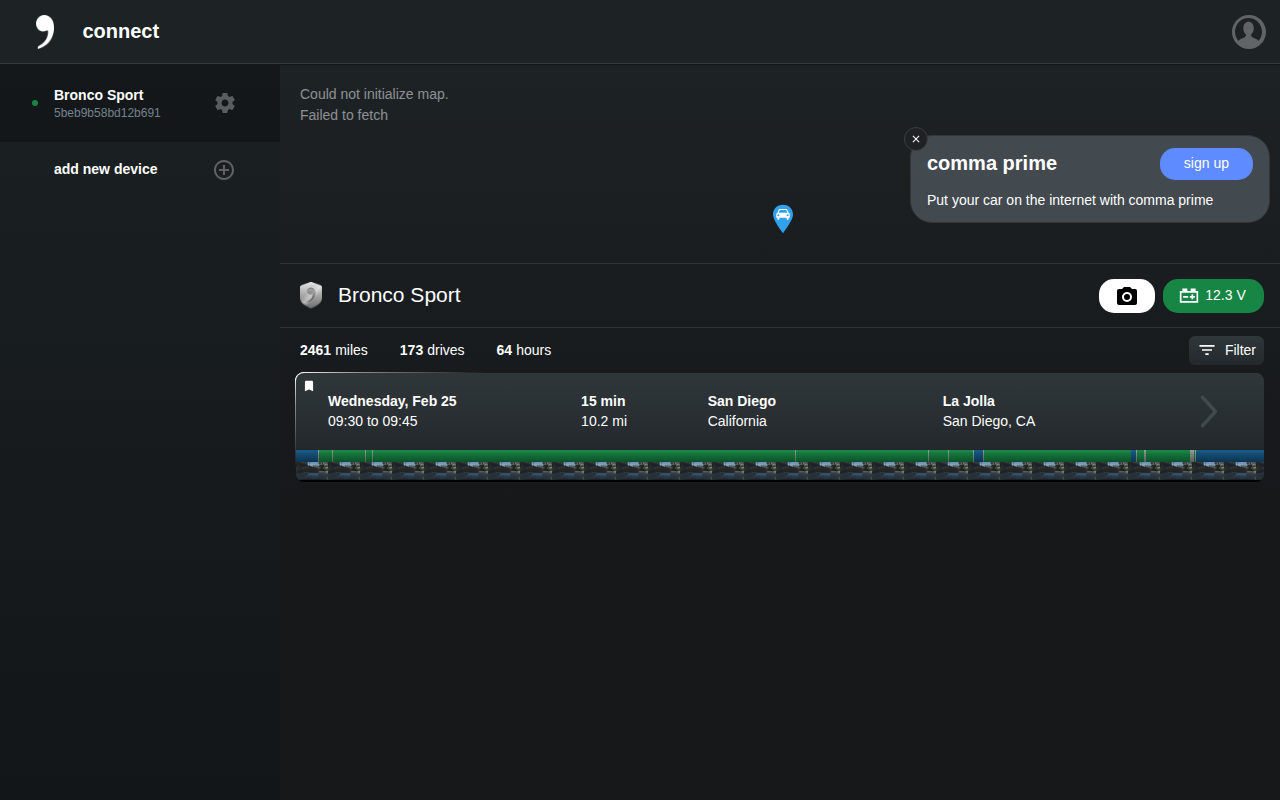Viewport: 1280px width, 800px height.
Task: Dismiss the comma prime banner
Action: pyautogui.click(x=916, y=139)
